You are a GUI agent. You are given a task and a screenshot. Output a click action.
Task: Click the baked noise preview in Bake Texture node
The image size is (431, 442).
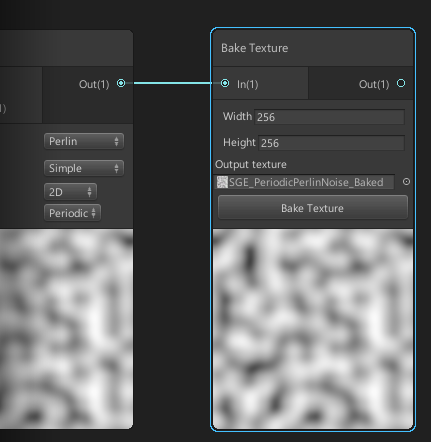point(313,329)
